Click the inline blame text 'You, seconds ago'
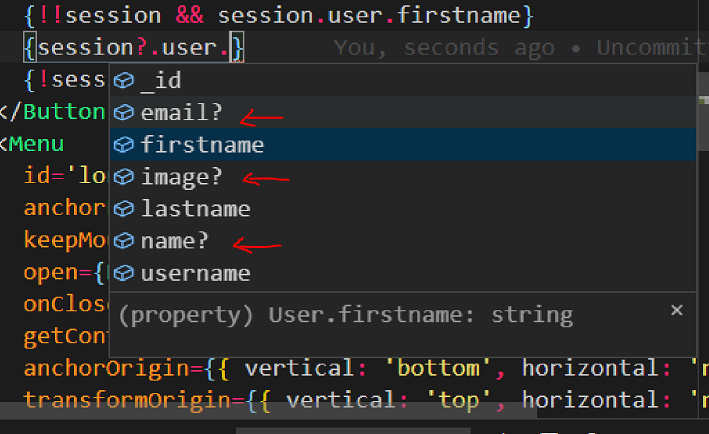The width and height of the screenshot is (709, 434). click(x=444, y=48)
